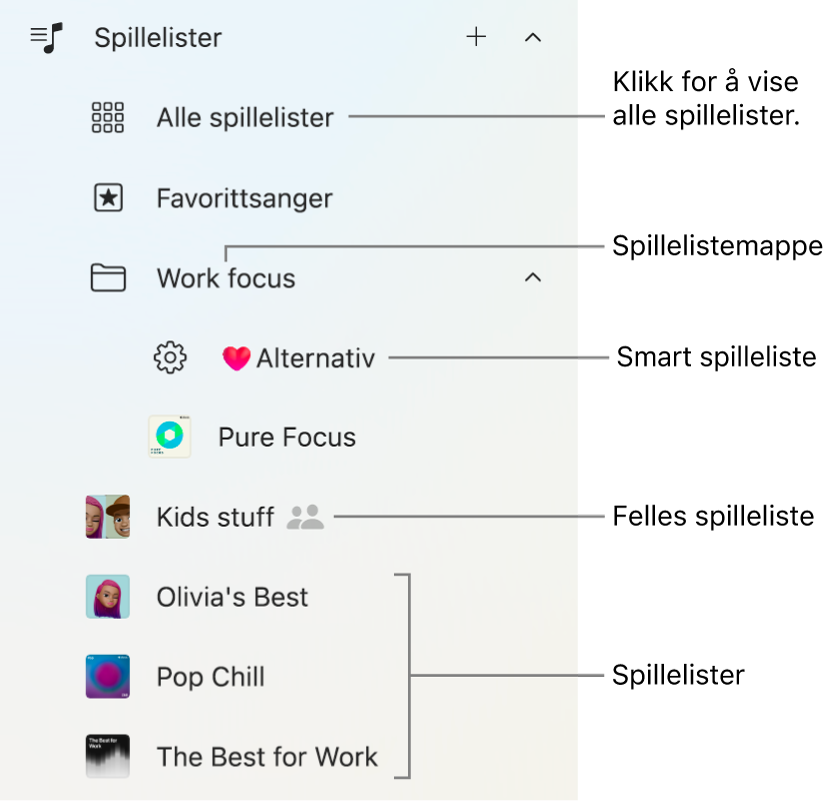Open The Best for Work playlist
The width and height of the screenshot is (835, 801).
tap(267, 757)
